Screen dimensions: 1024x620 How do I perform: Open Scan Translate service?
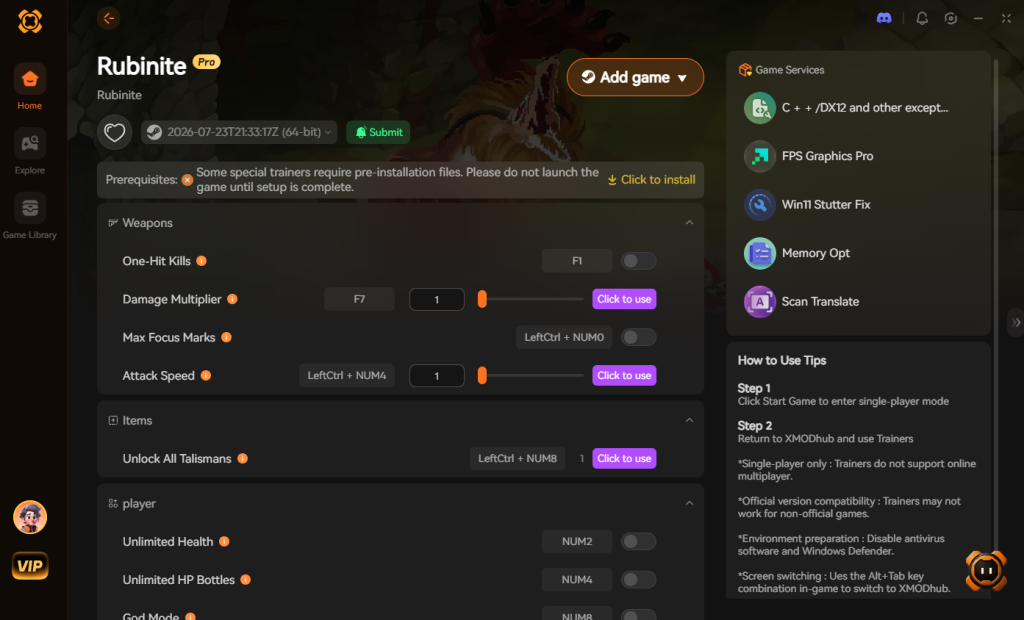tap(801, 301)
